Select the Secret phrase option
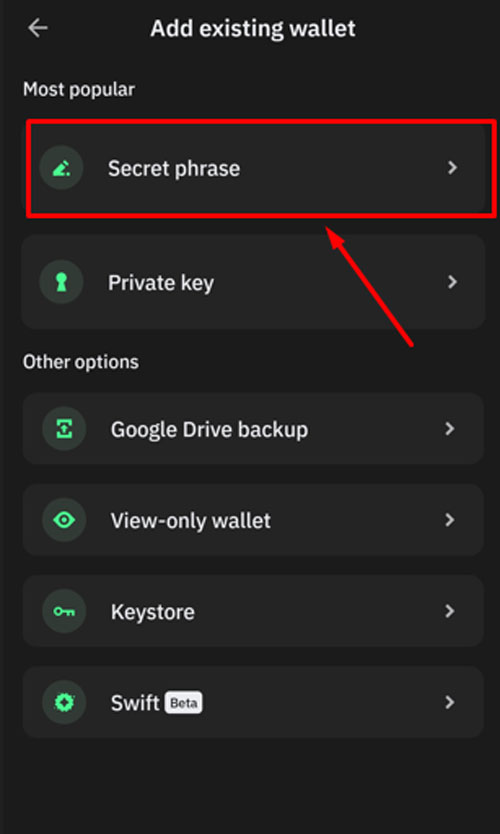 (253, 168)
